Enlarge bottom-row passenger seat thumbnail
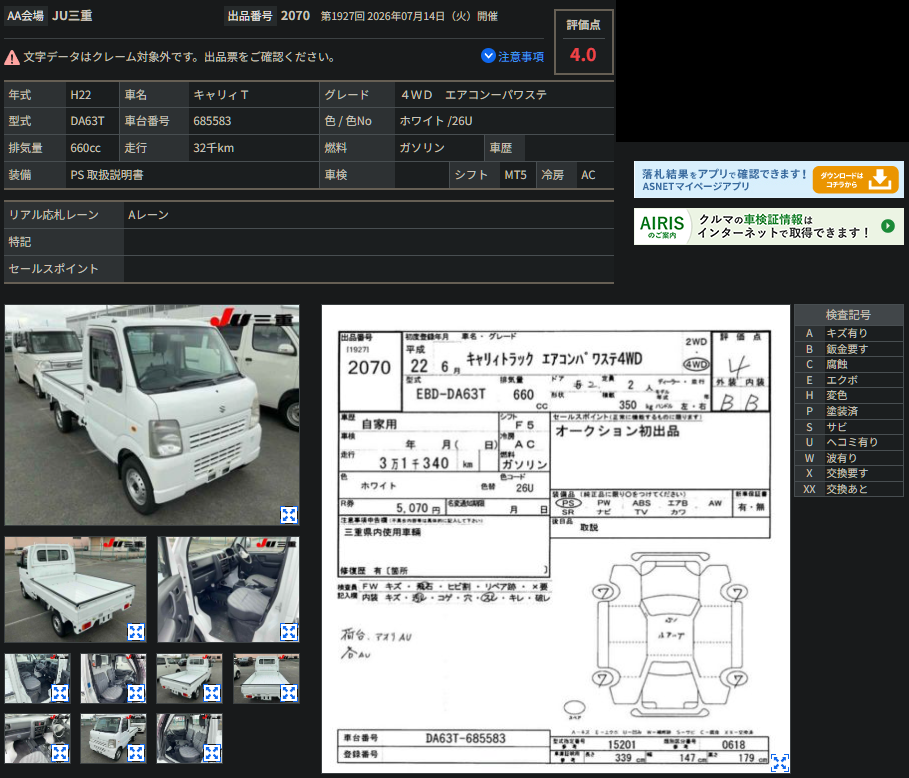Screen dimensions: 909x778 (212, 752)
